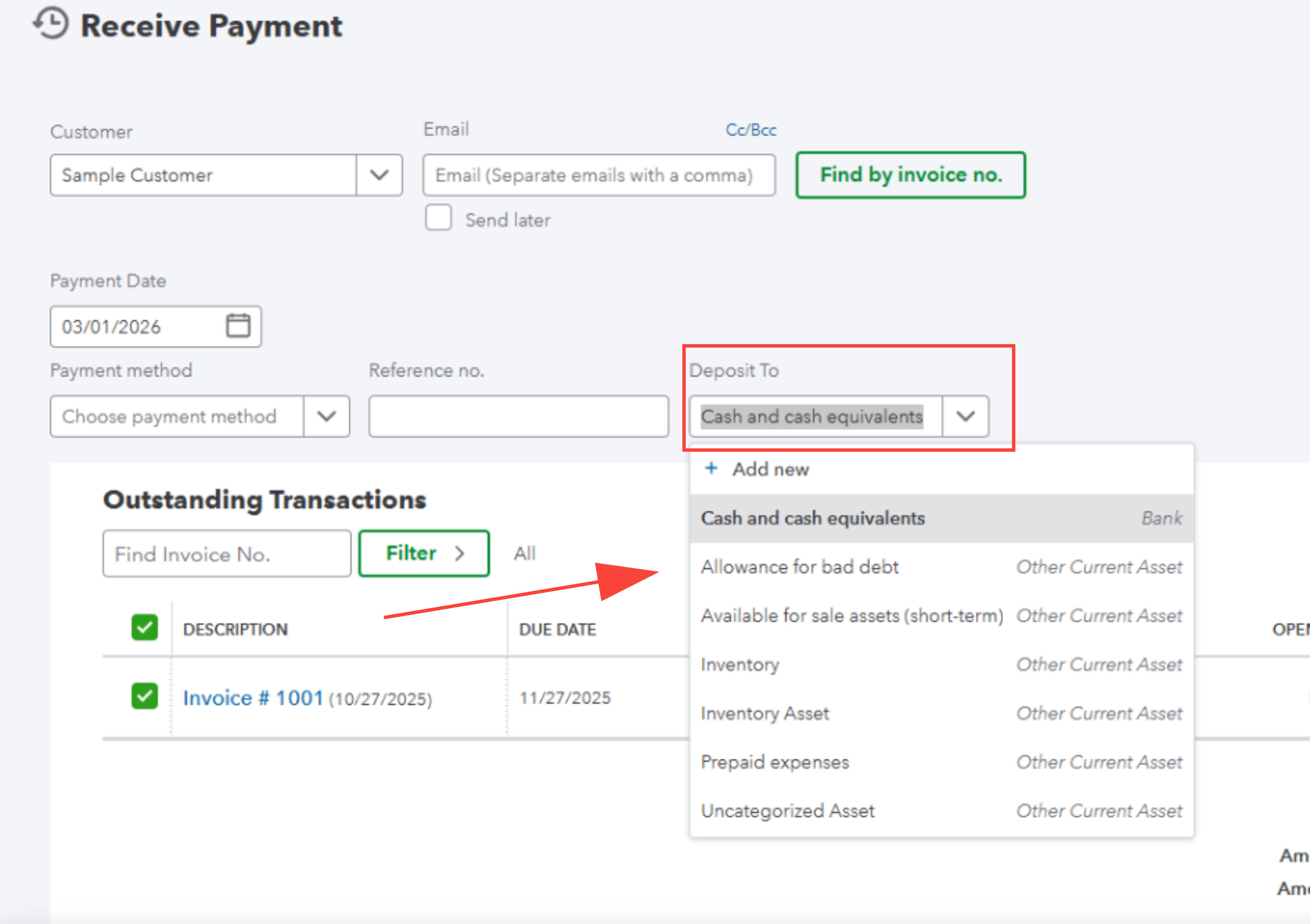Click the Find by invoice no. button
The image size is (1310, 924).
(911, 175)
